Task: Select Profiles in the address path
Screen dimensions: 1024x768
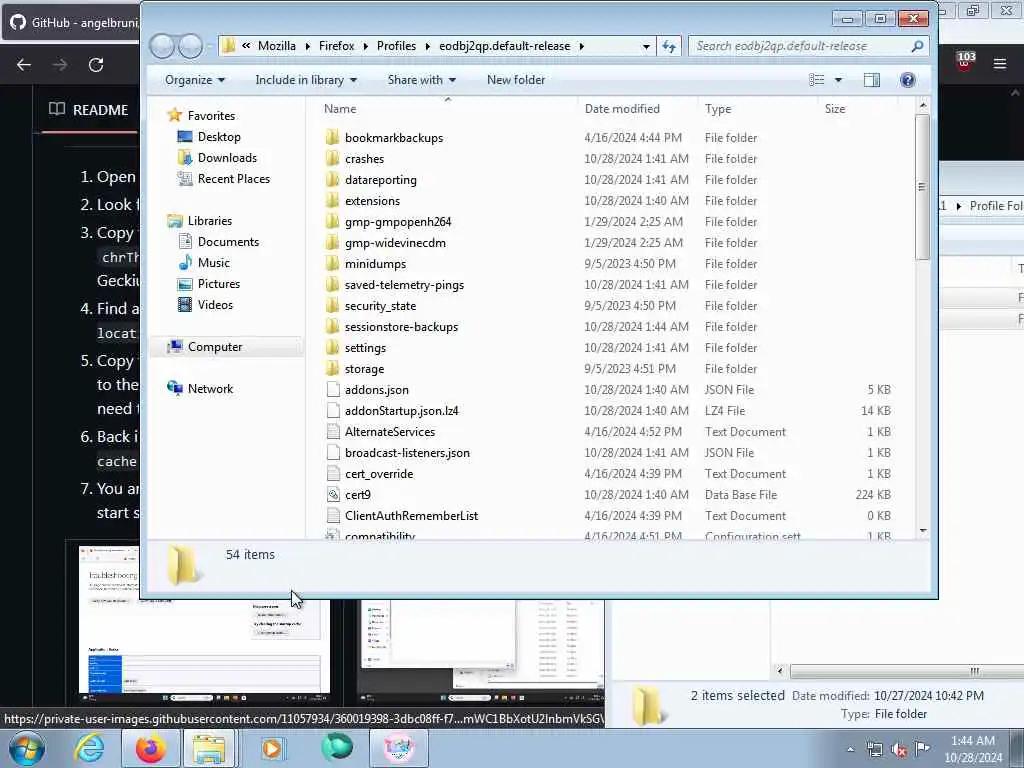Action: tap(396, 46)
